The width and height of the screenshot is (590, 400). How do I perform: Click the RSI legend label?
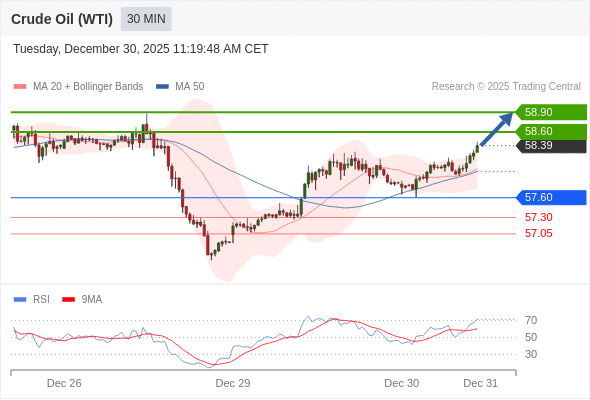(41, 300)
